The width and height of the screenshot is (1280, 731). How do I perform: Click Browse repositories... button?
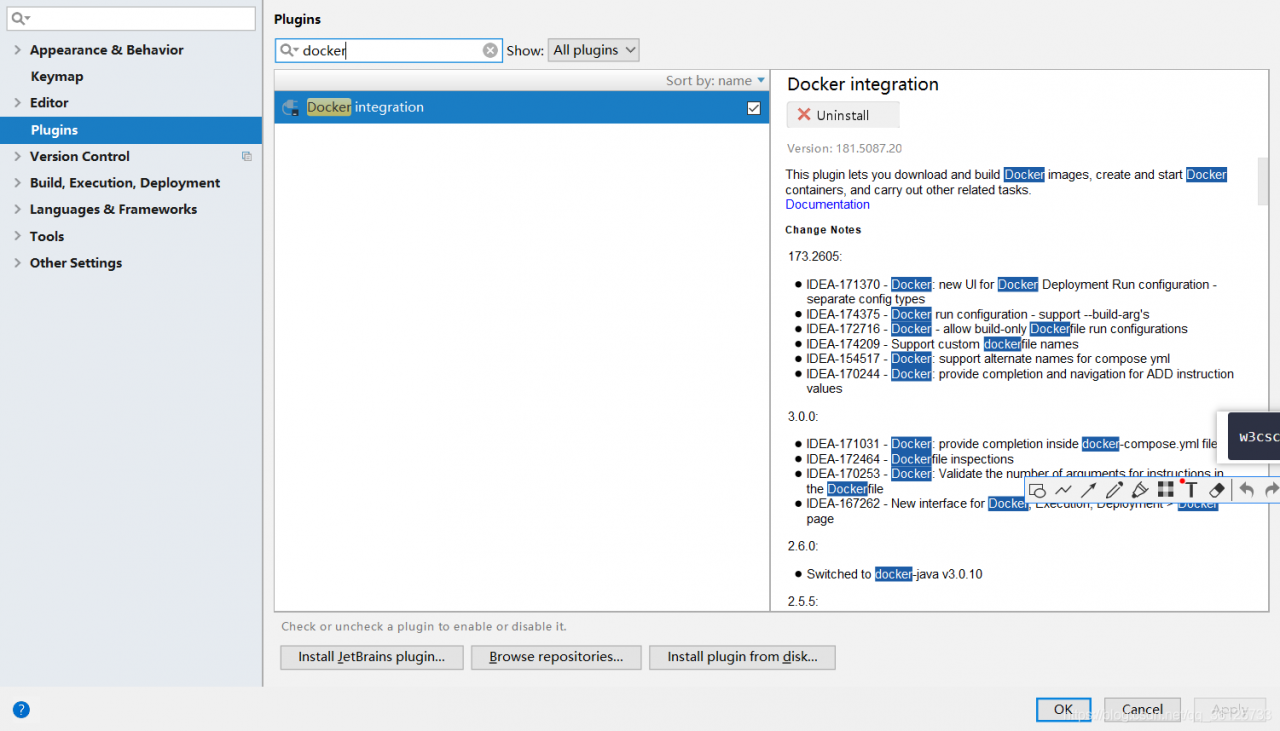556,657
